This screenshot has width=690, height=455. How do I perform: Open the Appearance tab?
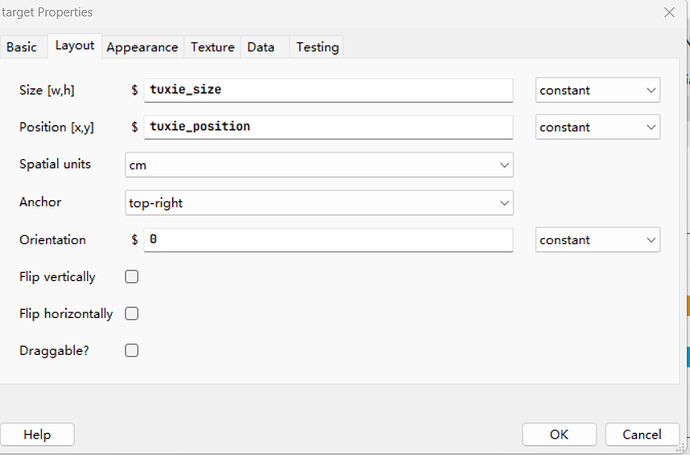(142, 47)
